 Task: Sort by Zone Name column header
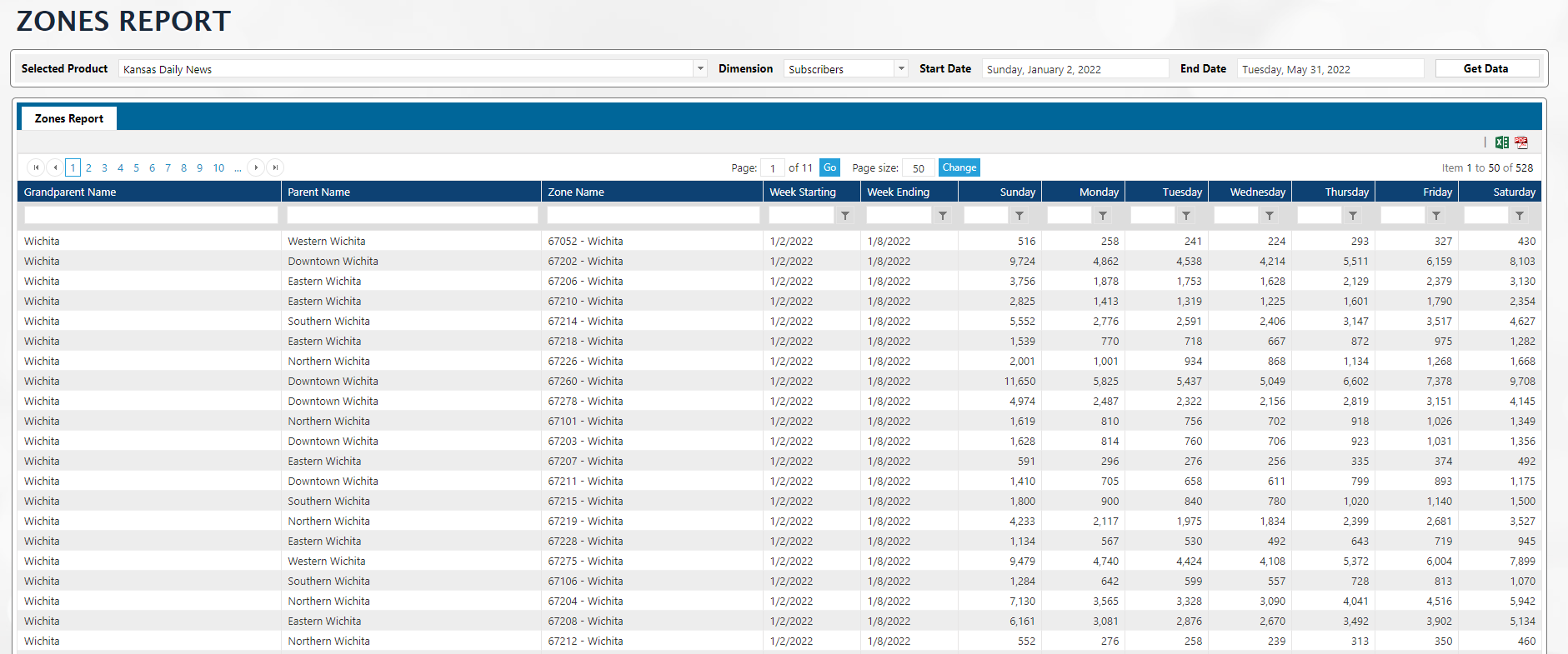(576, 192)
